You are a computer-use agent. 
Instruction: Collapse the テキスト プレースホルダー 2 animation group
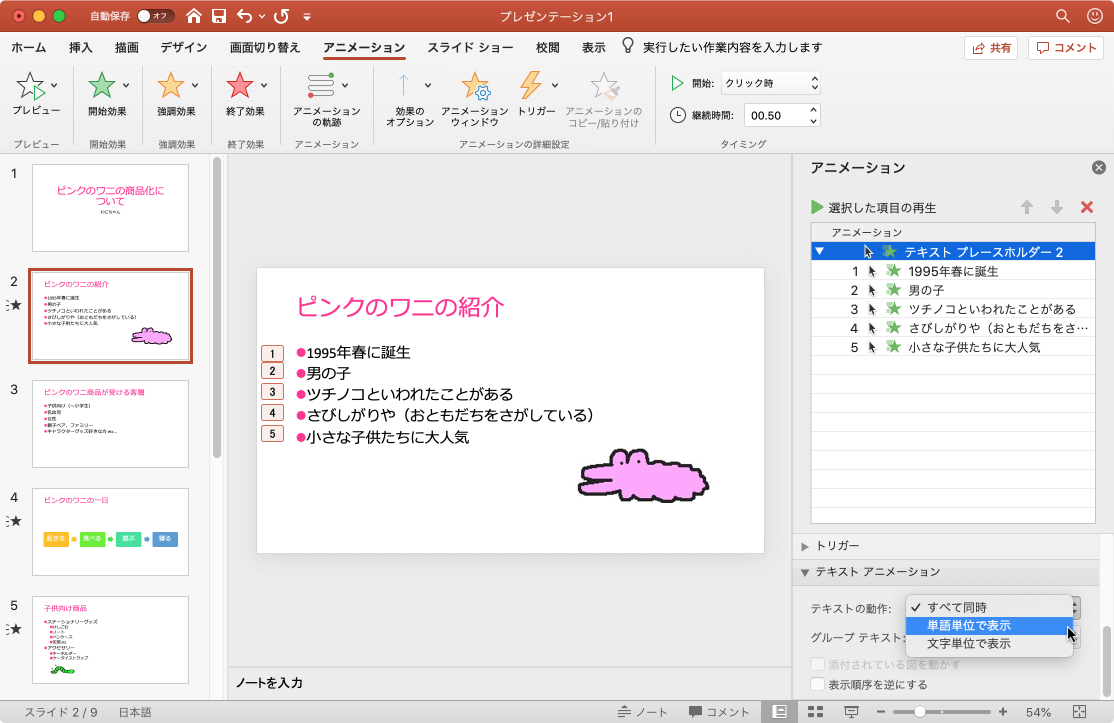[x=820, y=252]
